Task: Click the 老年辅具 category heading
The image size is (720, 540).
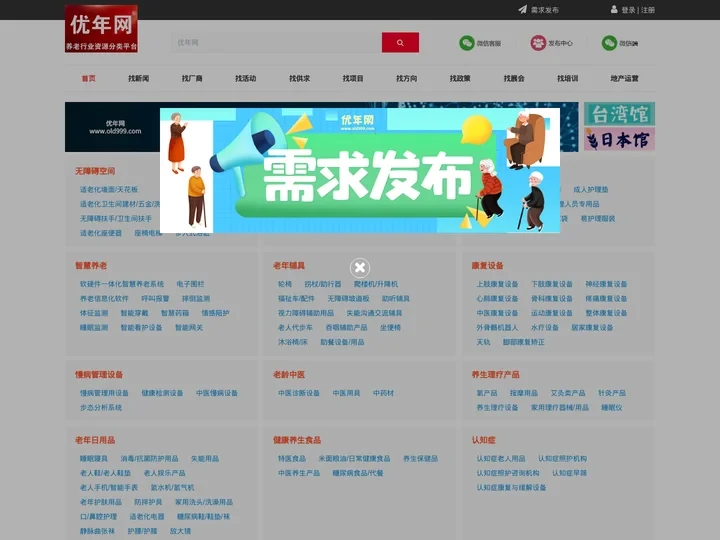Action: (x=289, y=265)
